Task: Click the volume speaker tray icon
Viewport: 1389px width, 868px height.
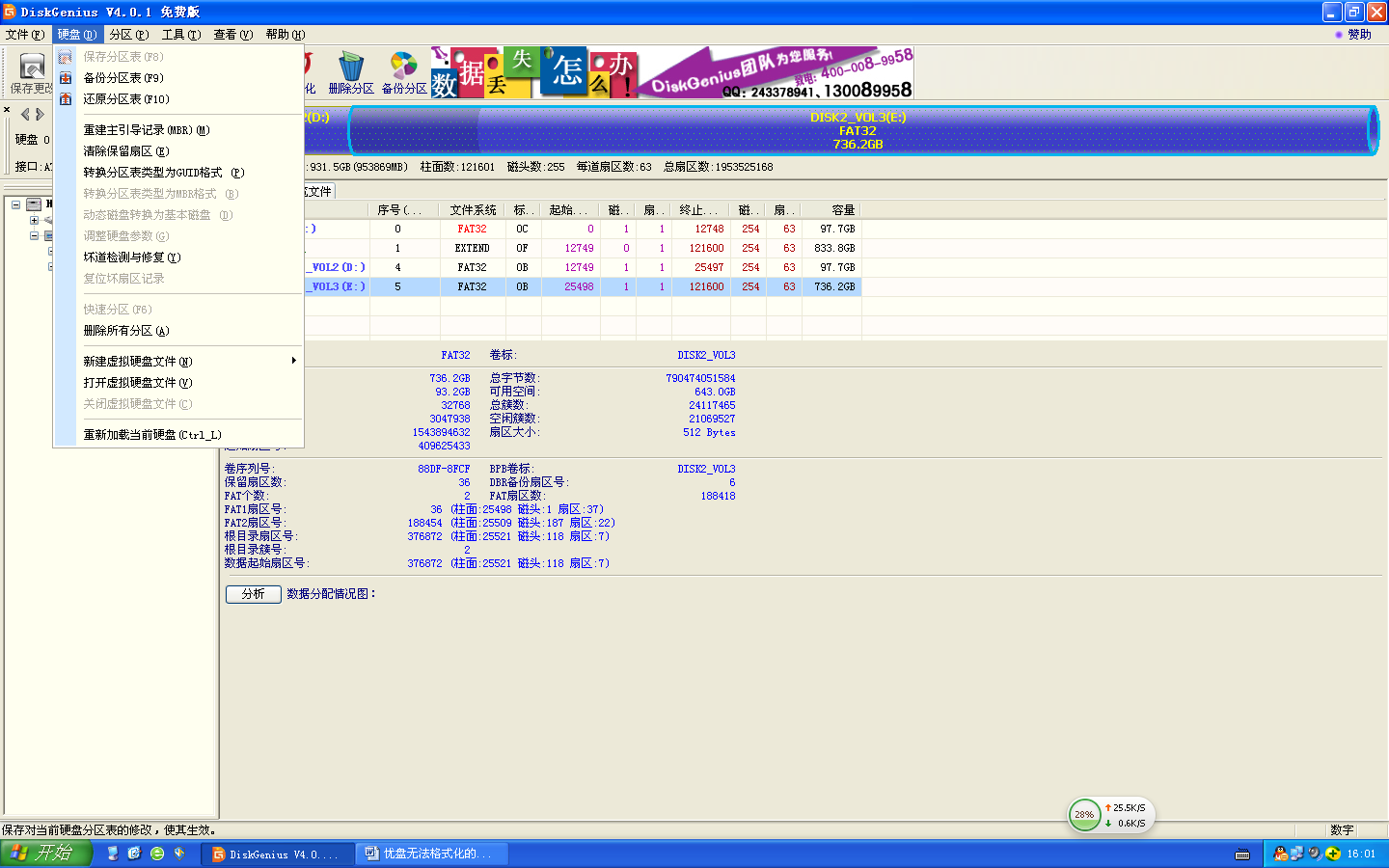Action: (1314, 854)
